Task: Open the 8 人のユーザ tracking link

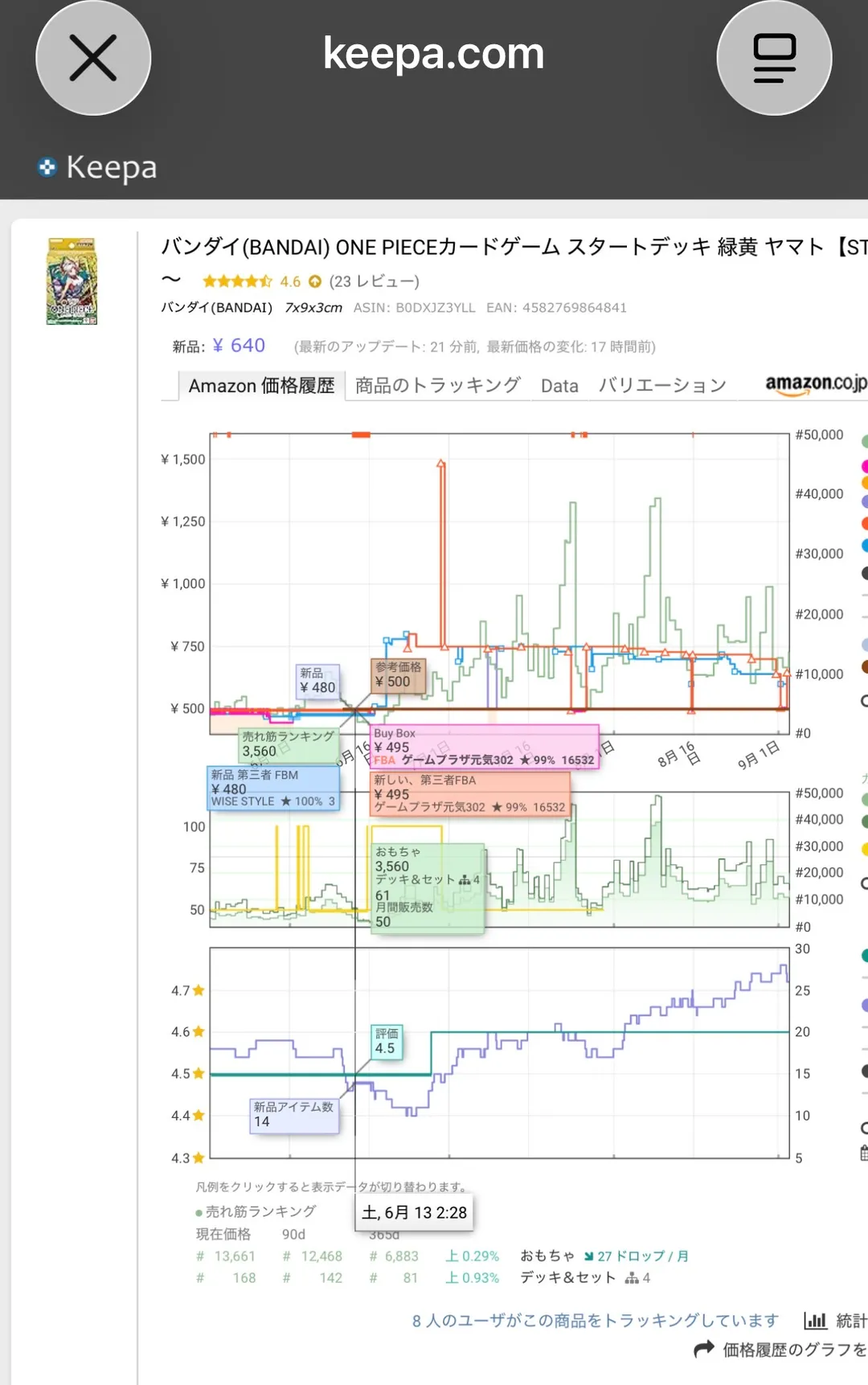Action: point(596,1321)
